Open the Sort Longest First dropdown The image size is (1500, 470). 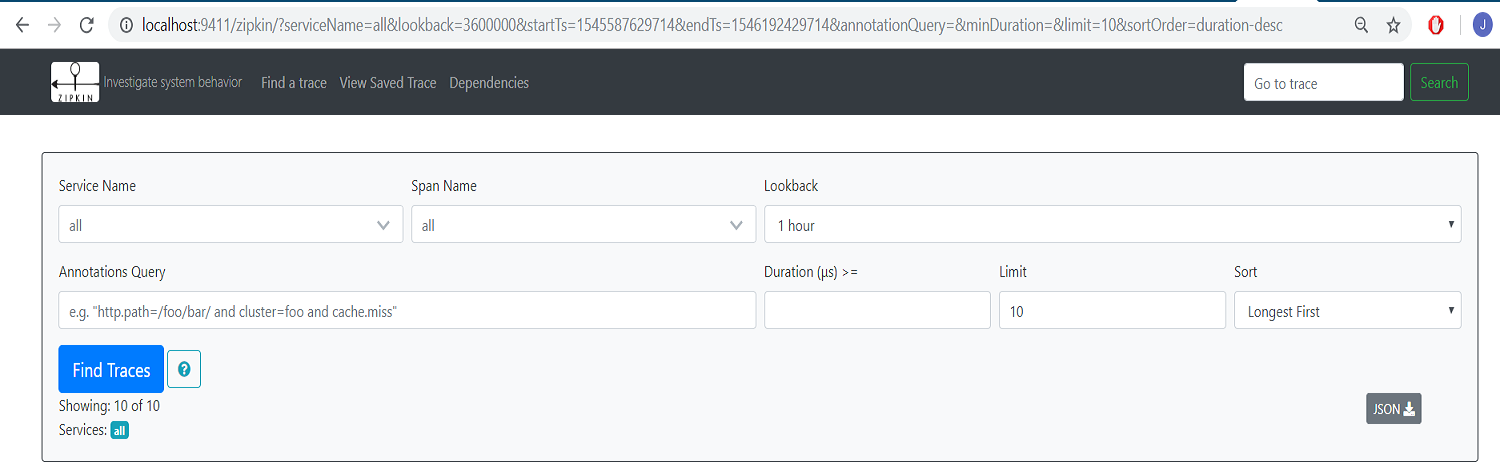[x=1347, y=311]
